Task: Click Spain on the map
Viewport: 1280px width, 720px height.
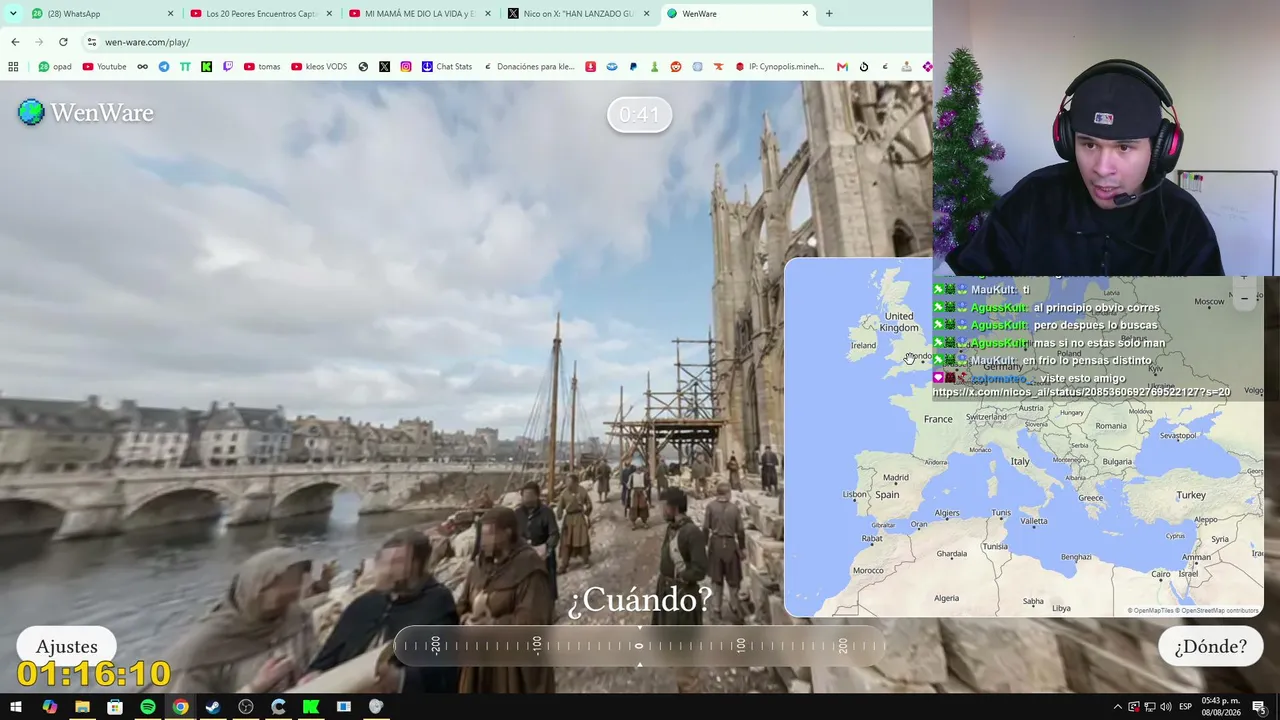Action: point(887,495)
